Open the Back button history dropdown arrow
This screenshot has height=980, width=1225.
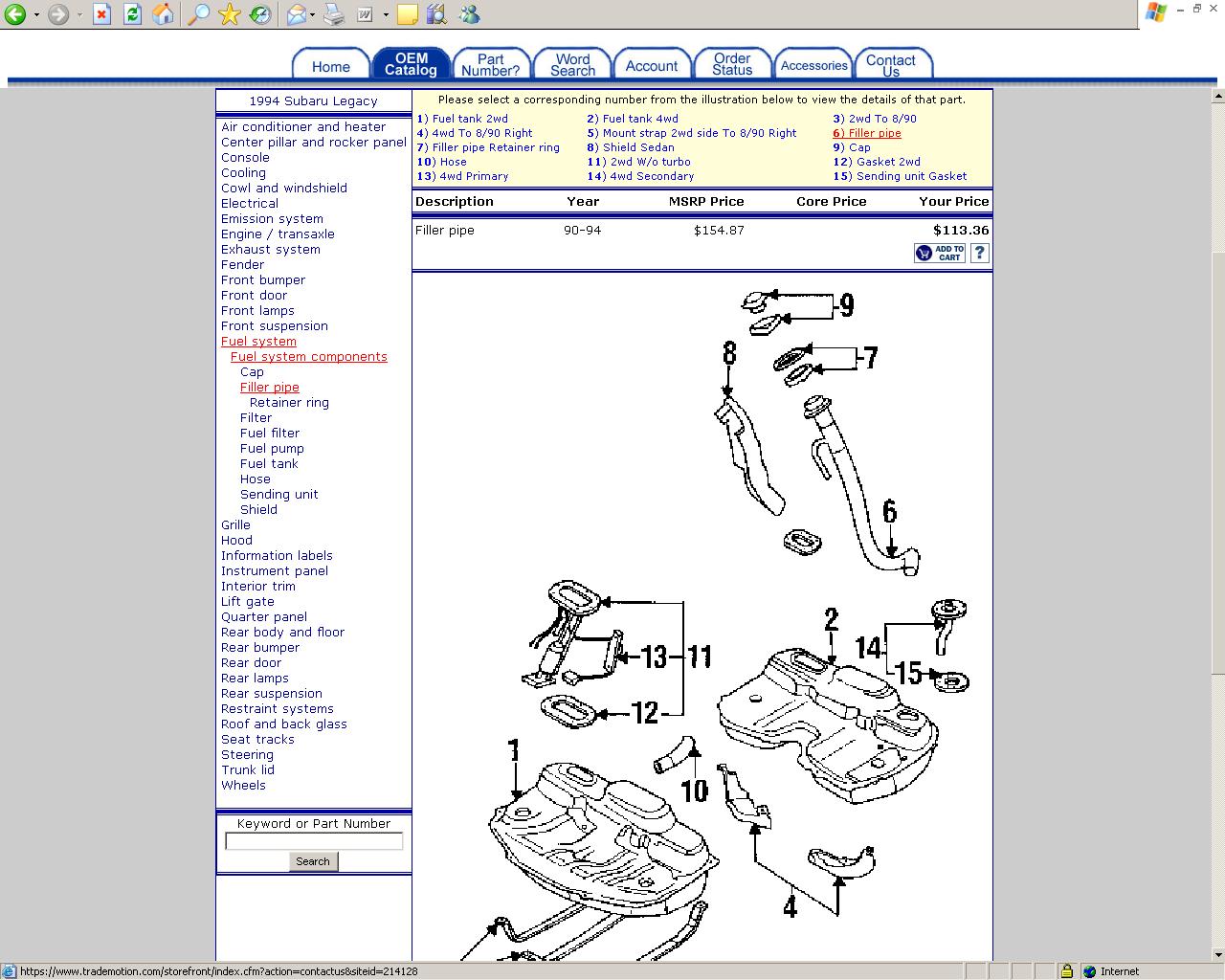[36, 15]
